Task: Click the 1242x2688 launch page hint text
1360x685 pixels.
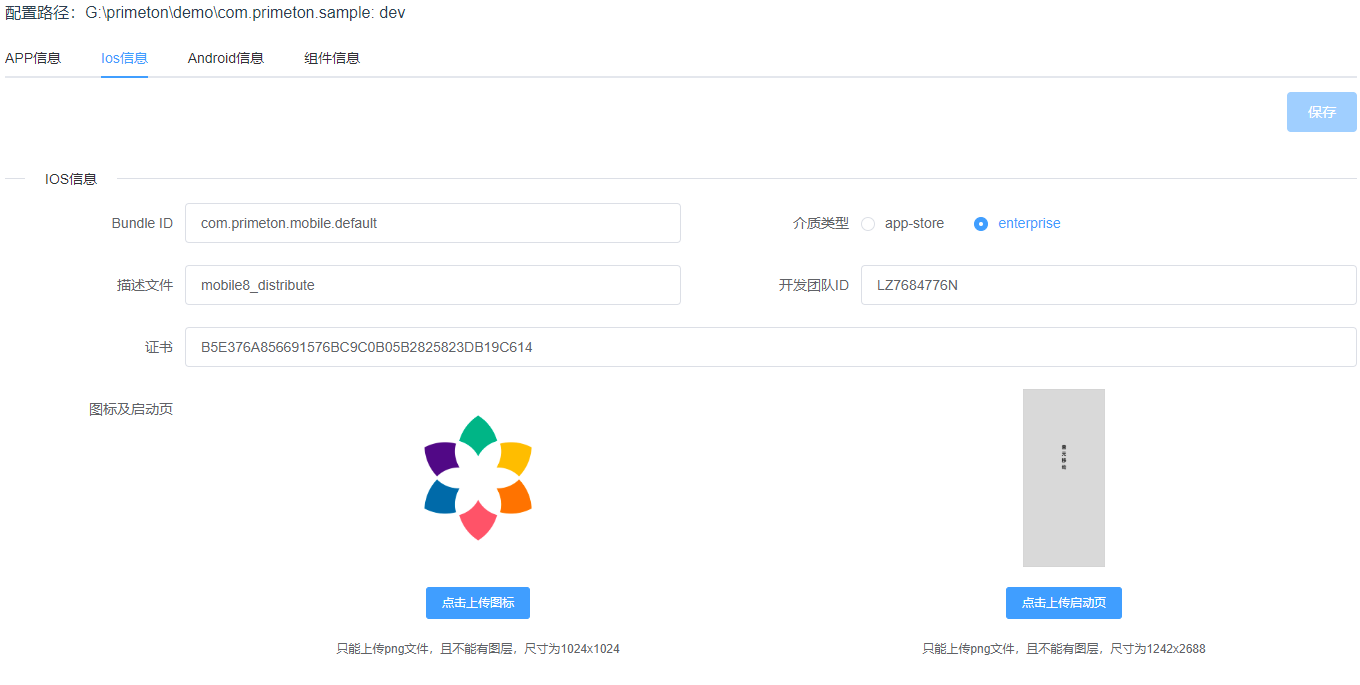Action: pos(1063,649)
